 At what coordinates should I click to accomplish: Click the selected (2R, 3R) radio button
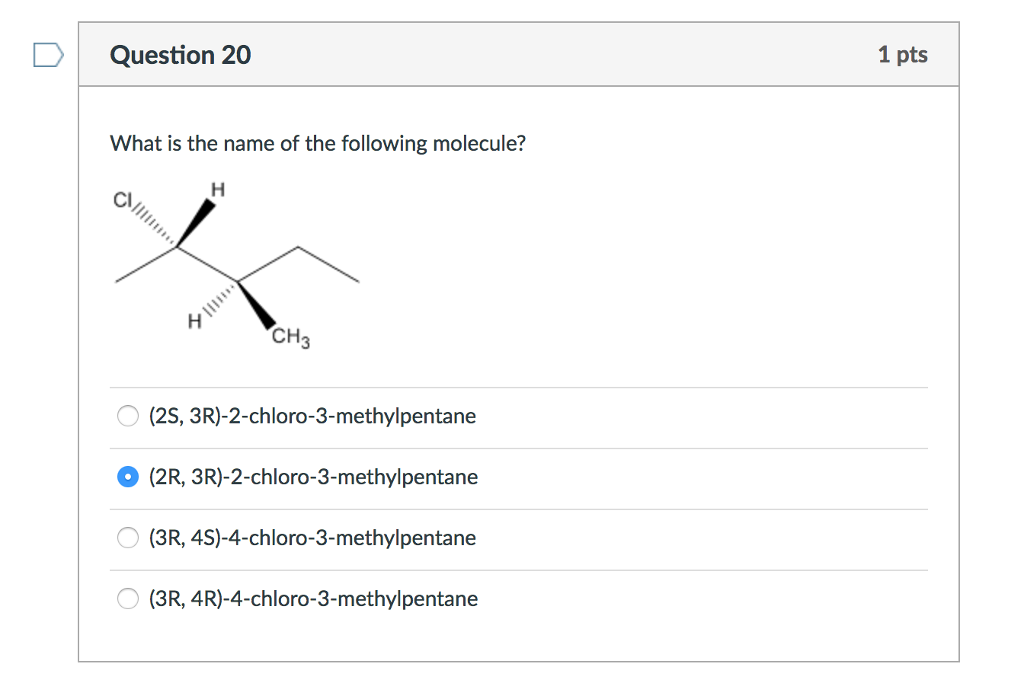coord(128,477)
